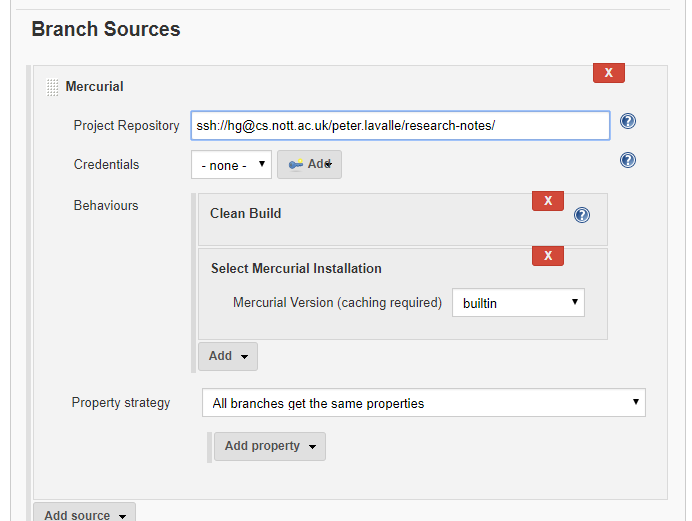This screenshot has width=692, height=521.
Task: Click the Property strategy label
Action: point(121,403)
